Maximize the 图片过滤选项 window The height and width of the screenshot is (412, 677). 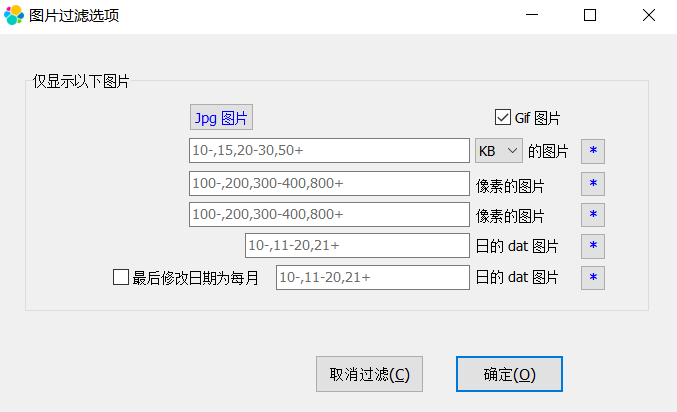tap(590, 15)
